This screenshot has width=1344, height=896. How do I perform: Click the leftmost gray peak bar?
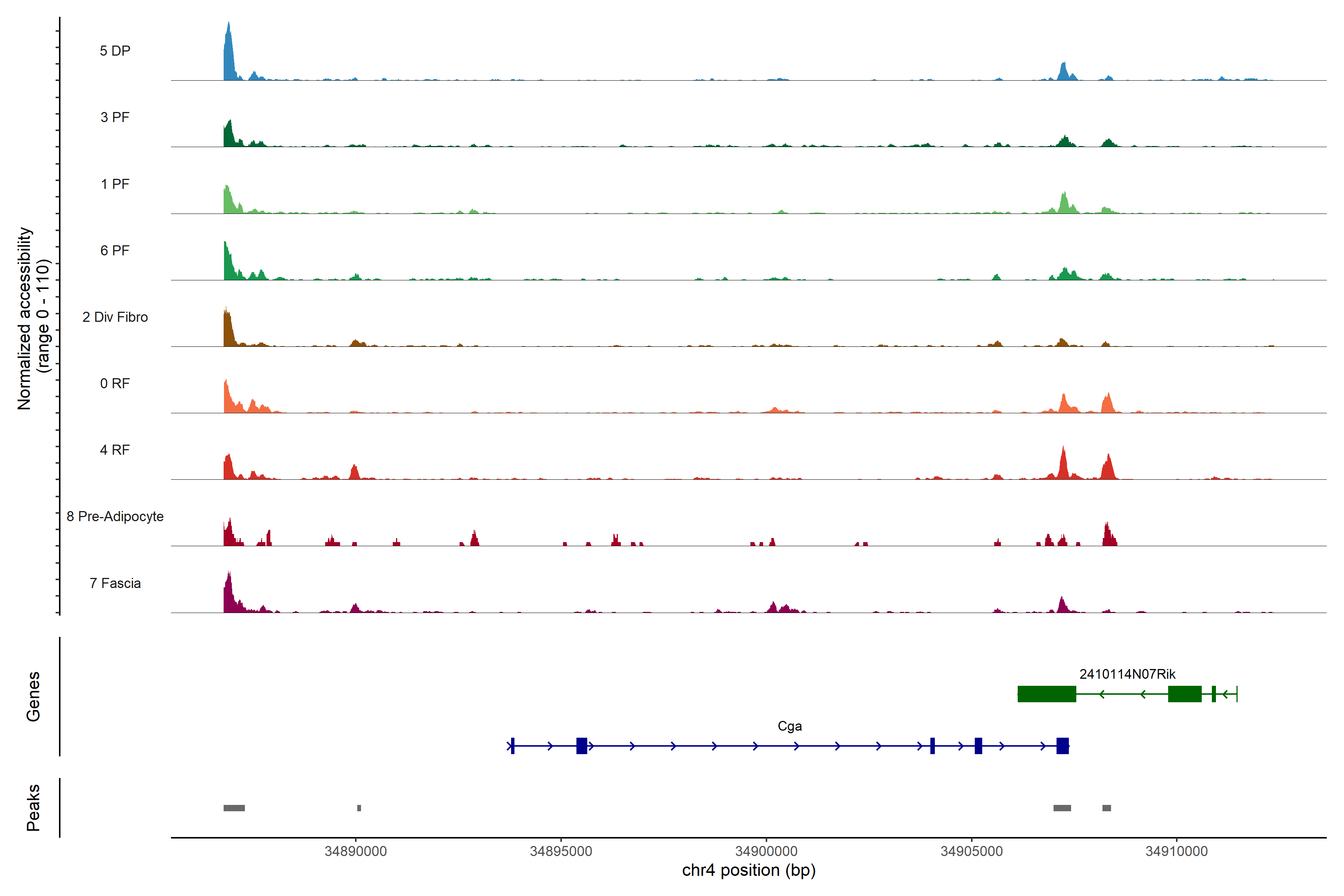pos(234,808)
